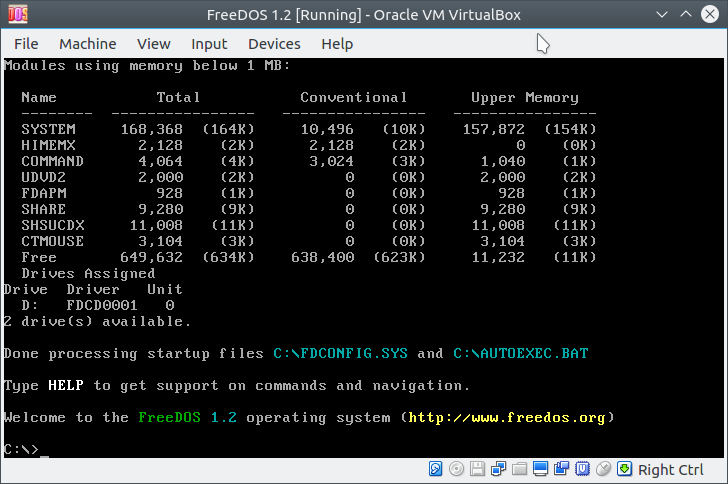Screen dimensions: 728x484
Task: Click the DOS icon in the title bar
Action: (18, 14)
